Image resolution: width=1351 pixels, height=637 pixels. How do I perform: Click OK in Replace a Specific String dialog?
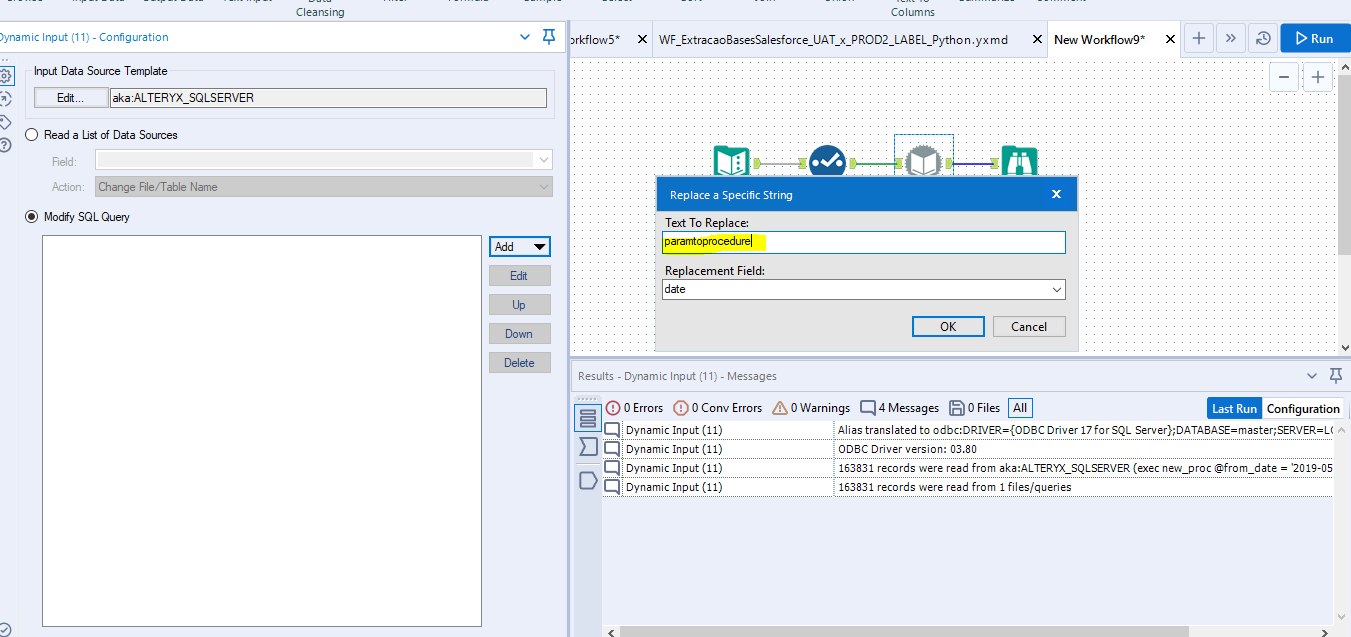click(x=947, y=326)
